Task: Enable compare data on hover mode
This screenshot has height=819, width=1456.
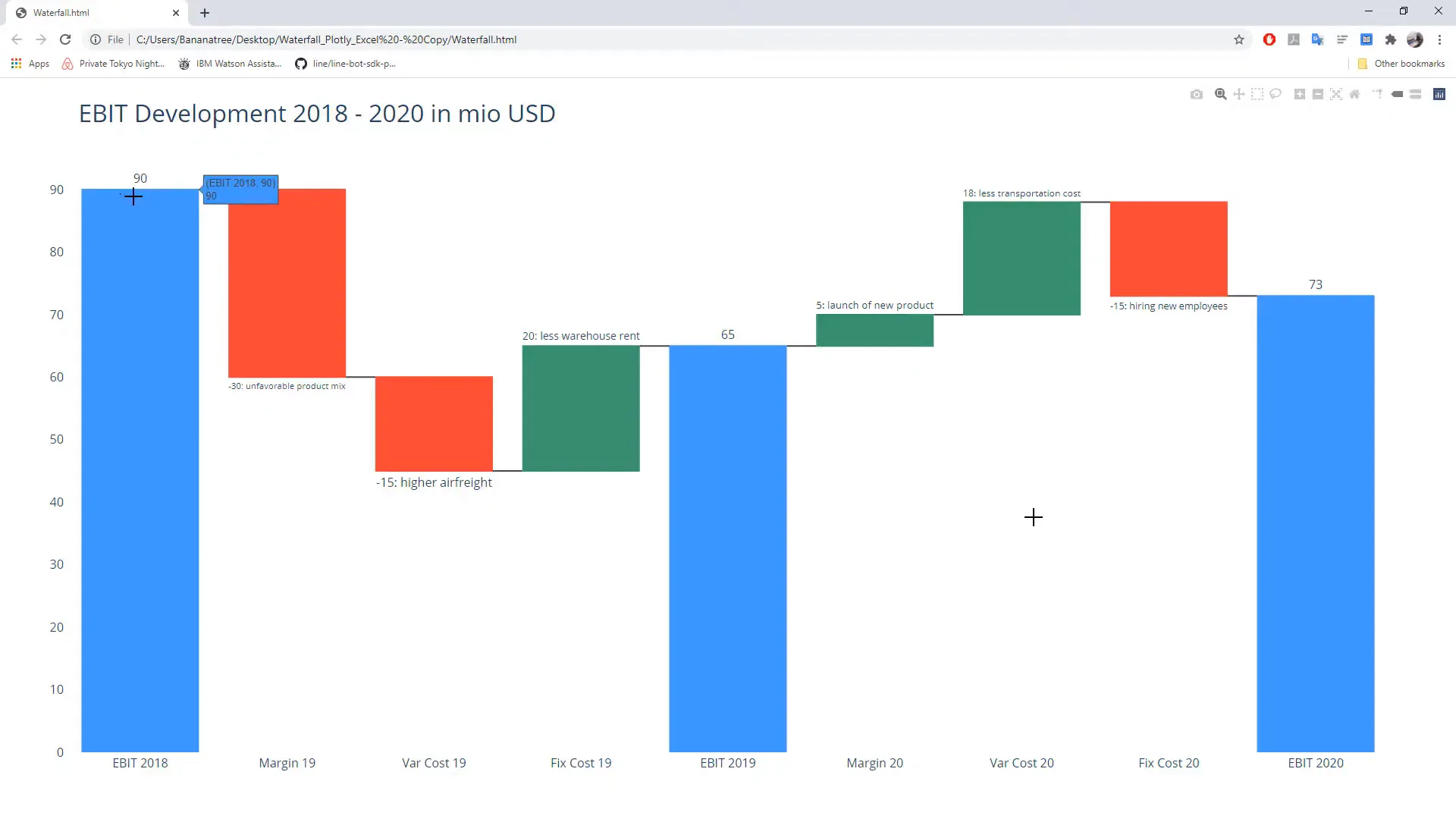Action: pyautogui.click(x=1417, y=94)
